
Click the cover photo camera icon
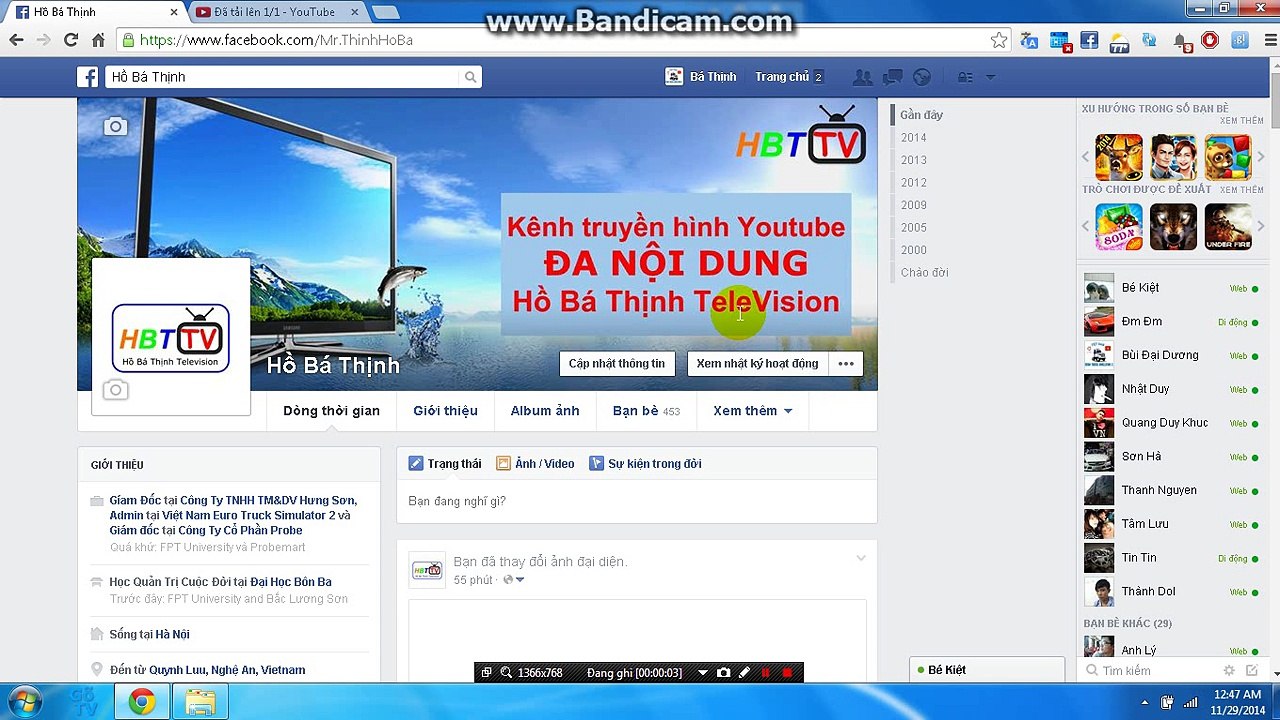pyautogui.click(x=116, y=126)
